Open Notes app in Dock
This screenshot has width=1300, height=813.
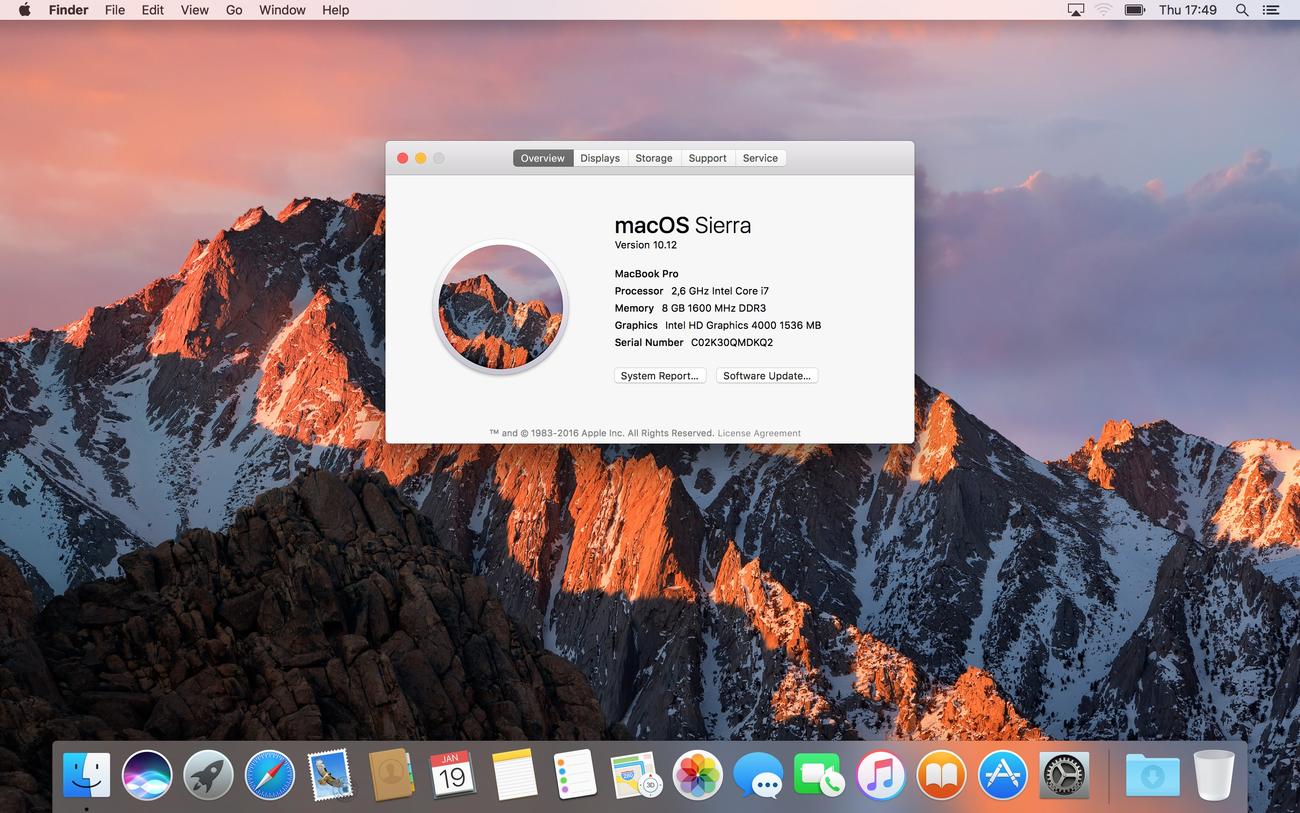(514, 775)
